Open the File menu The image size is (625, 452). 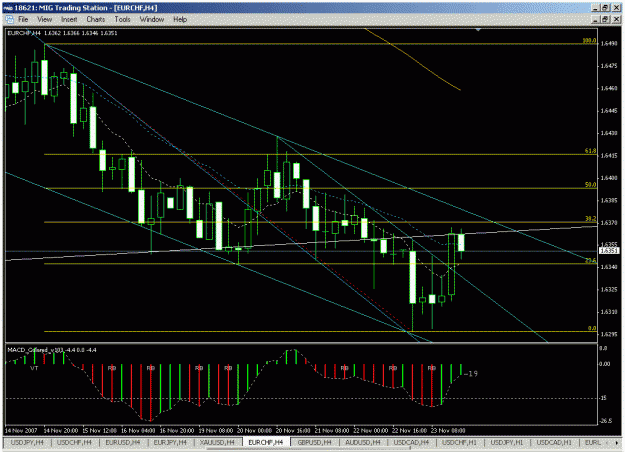(x=23, y=20)
